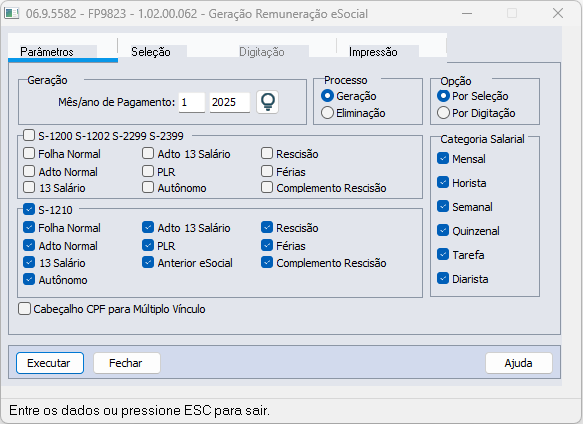Uncheck Adto 13 Salário in the S-1210 group
The width and height of the screenshot is (583, 424).
148,227
